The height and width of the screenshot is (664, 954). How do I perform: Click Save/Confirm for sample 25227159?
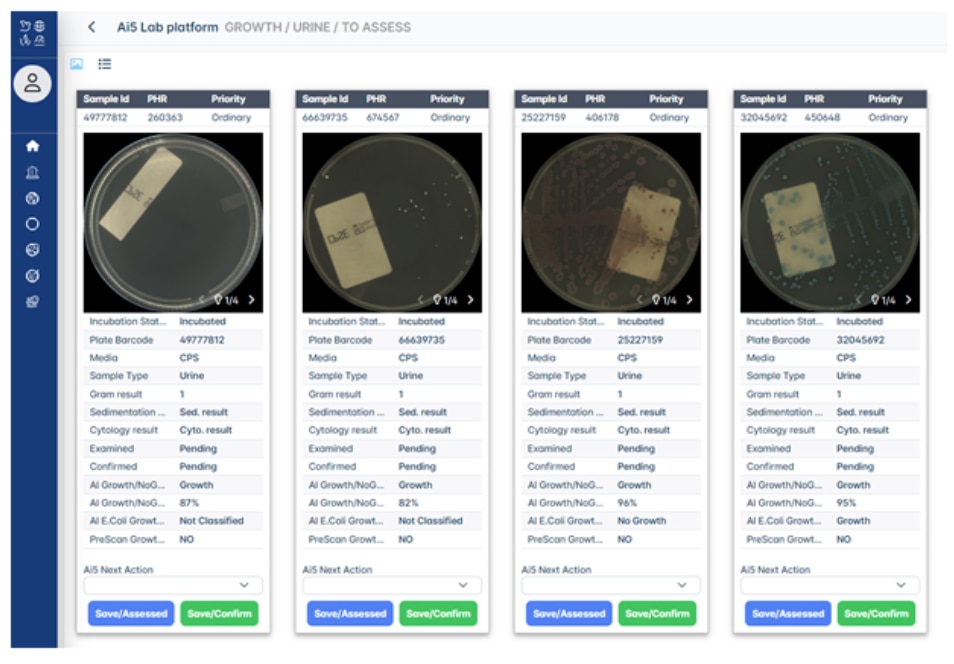(x=658, y=613)
